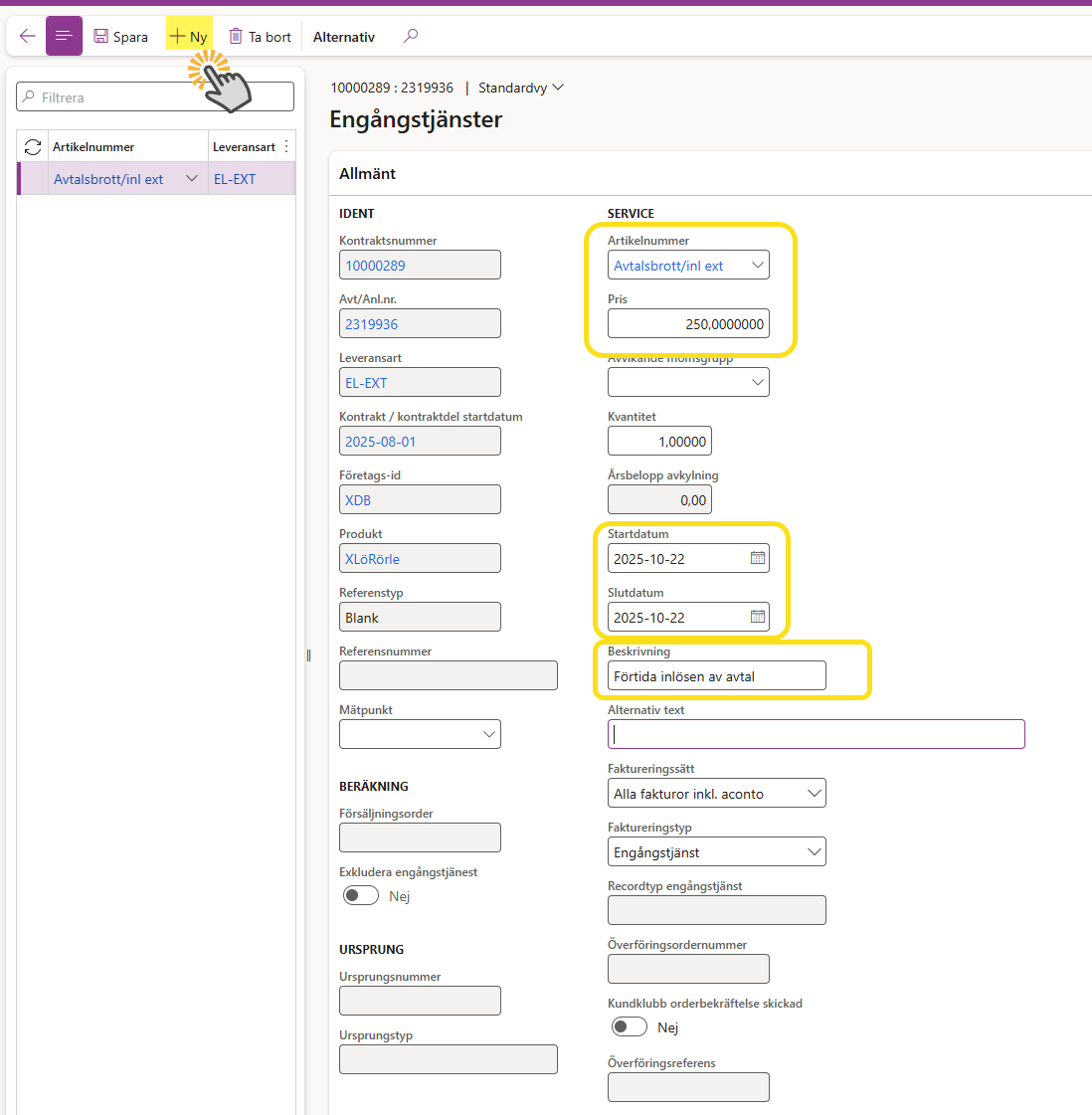The image size is (1092, 1115).
Task: Open the Faktureringssätt dropdown
Action: [814, 794]
